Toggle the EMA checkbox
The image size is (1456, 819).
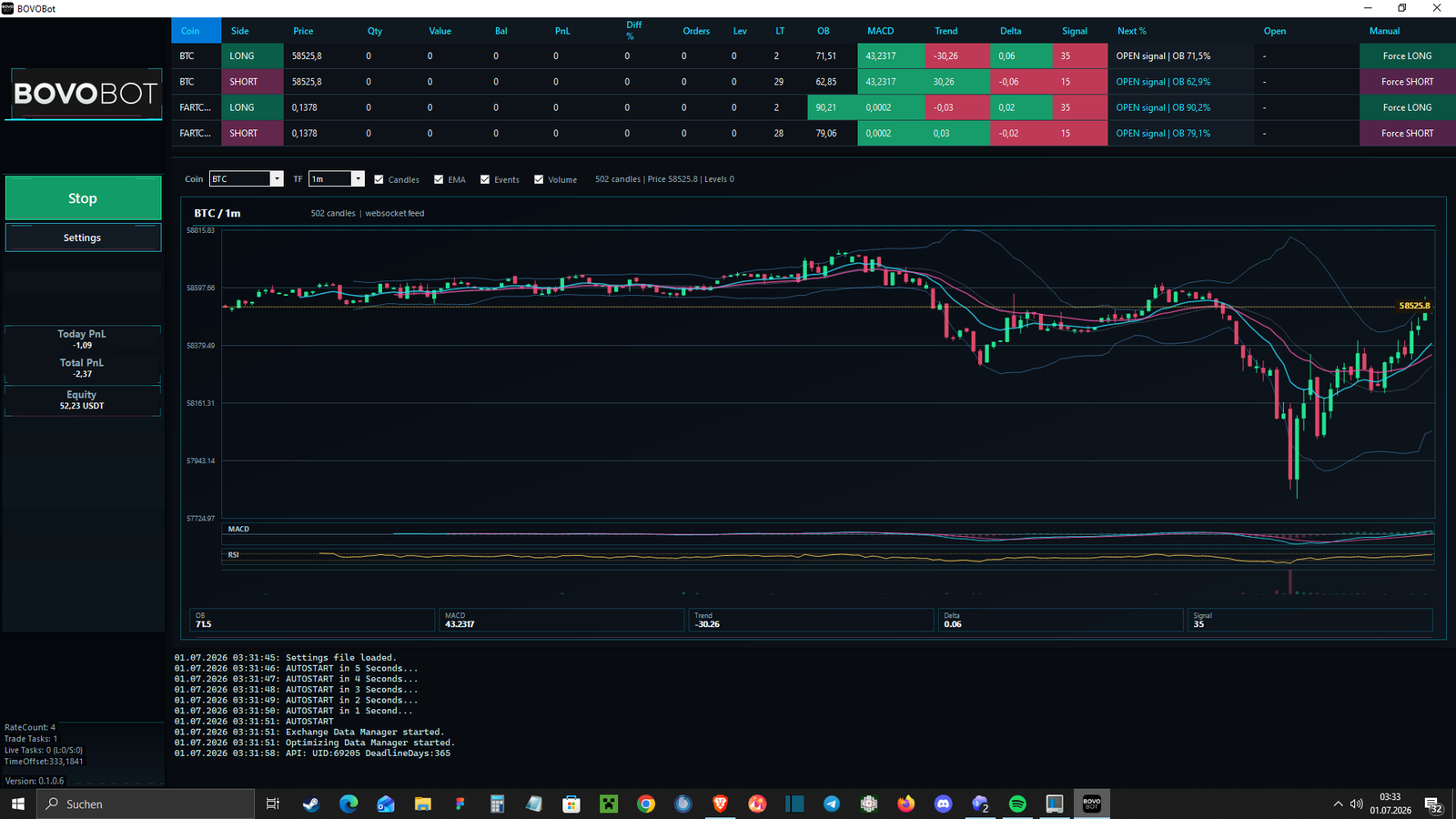click(439, 179)
